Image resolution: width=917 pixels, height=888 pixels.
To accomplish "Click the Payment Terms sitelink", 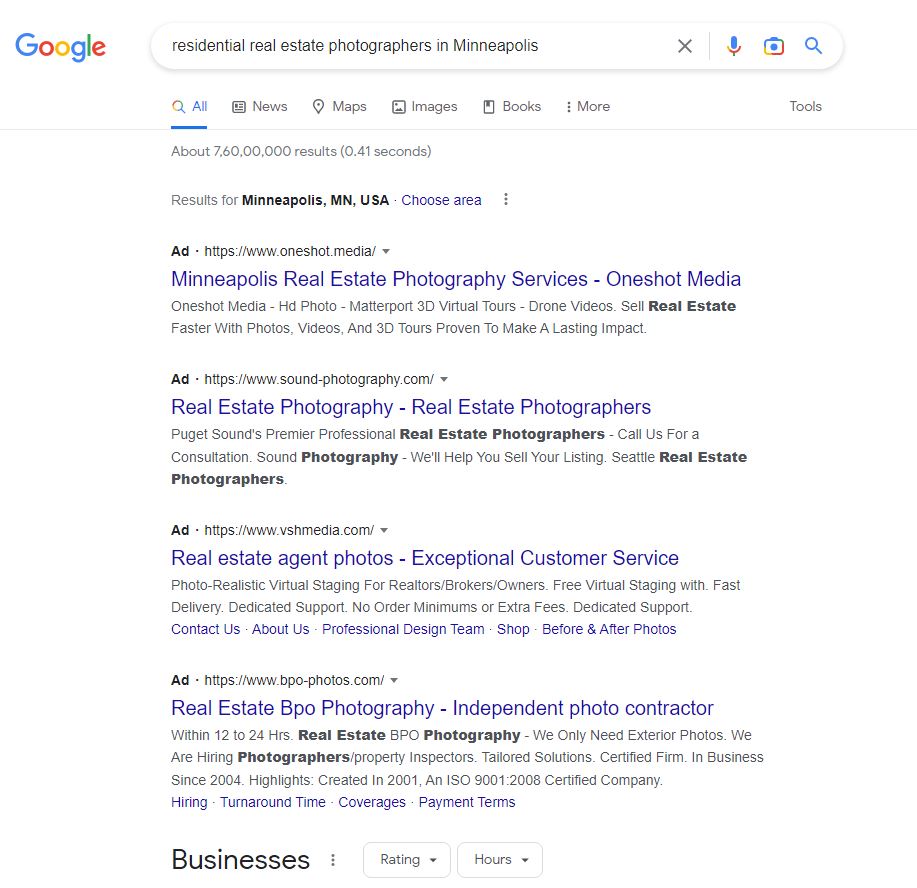I will tap(467, 803).
